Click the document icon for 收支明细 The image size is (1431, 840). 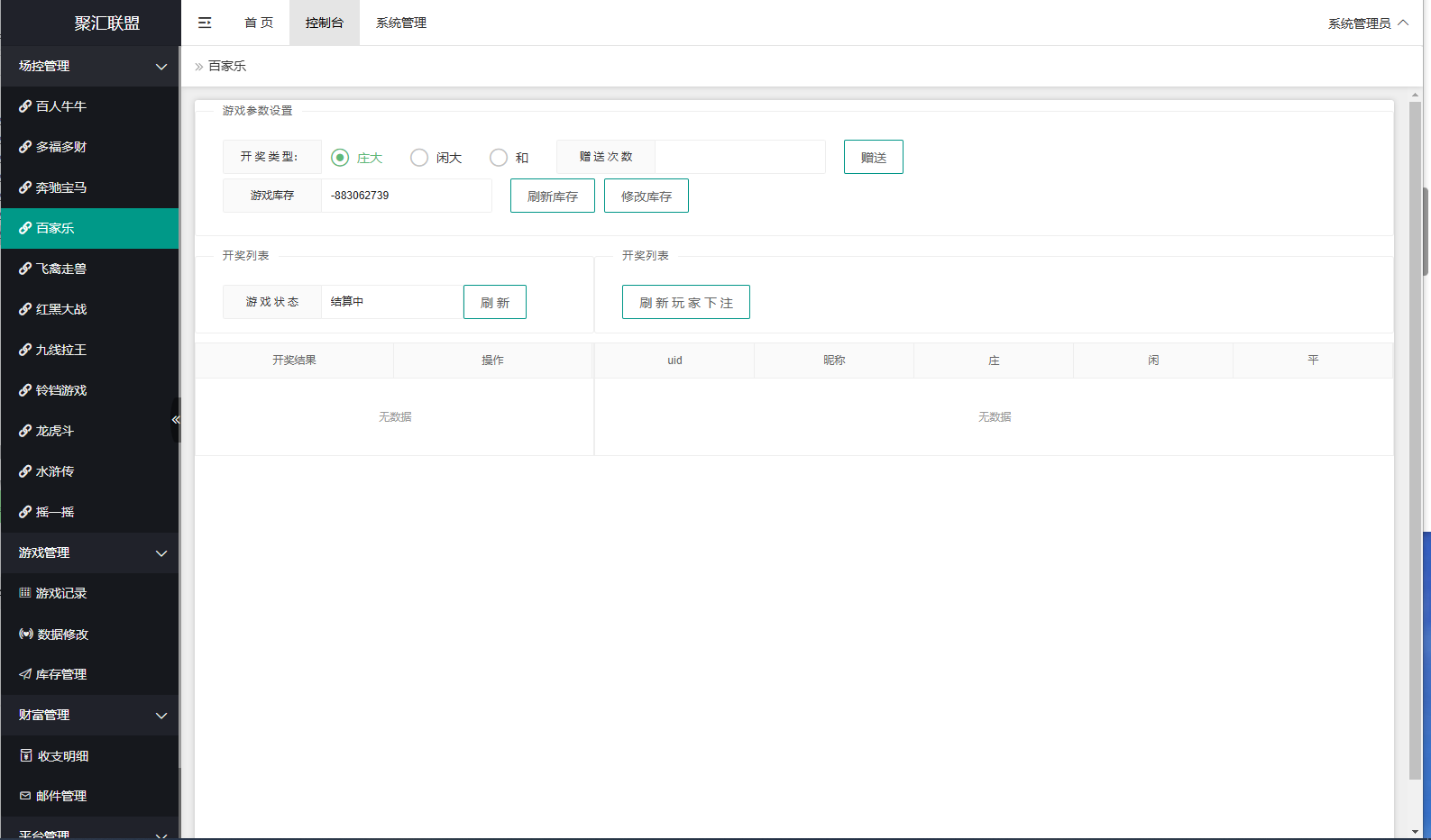coord(26,755)
